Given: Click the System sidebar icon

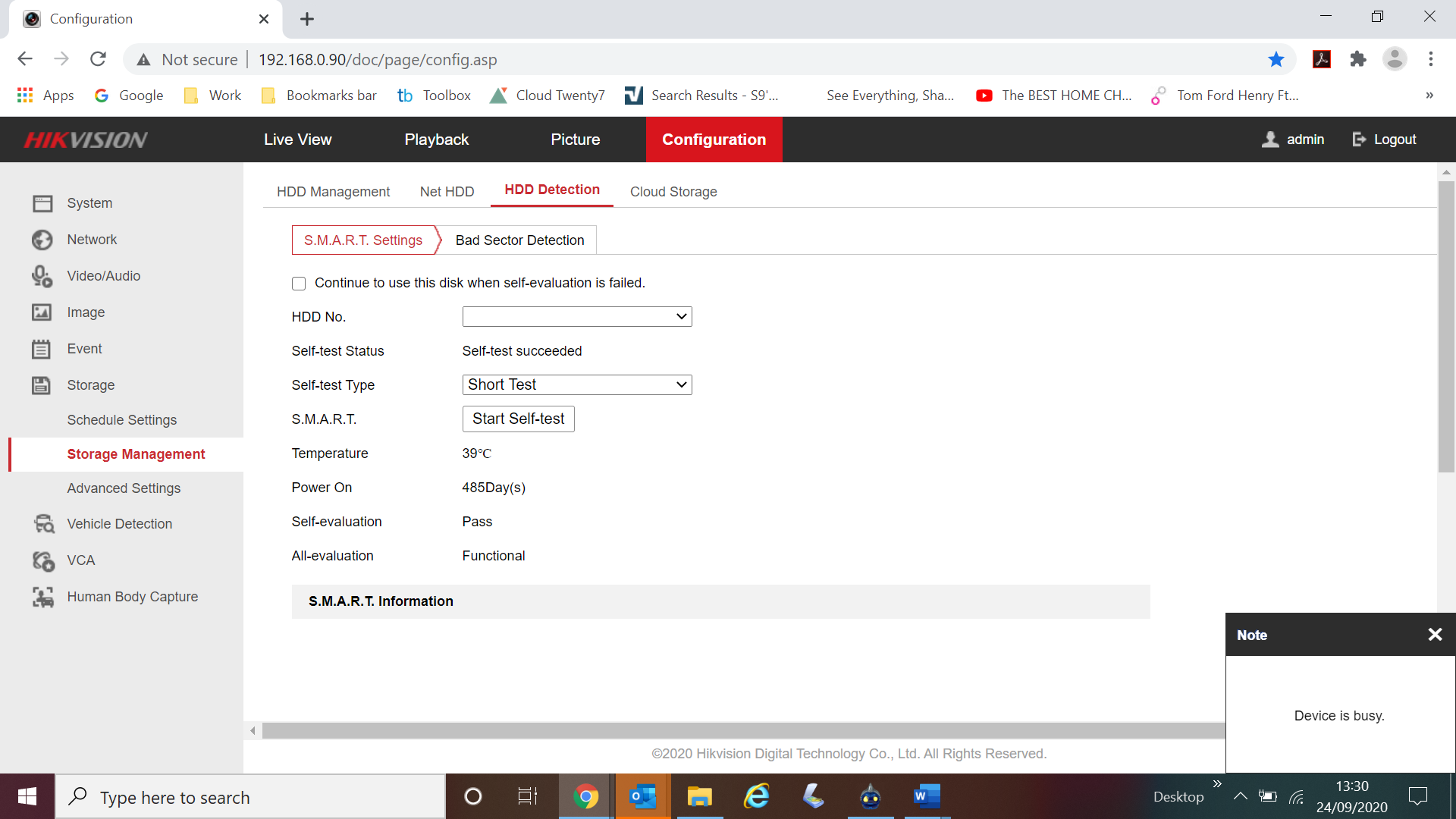Looking at the screenshot, I should tap(42, 203).
